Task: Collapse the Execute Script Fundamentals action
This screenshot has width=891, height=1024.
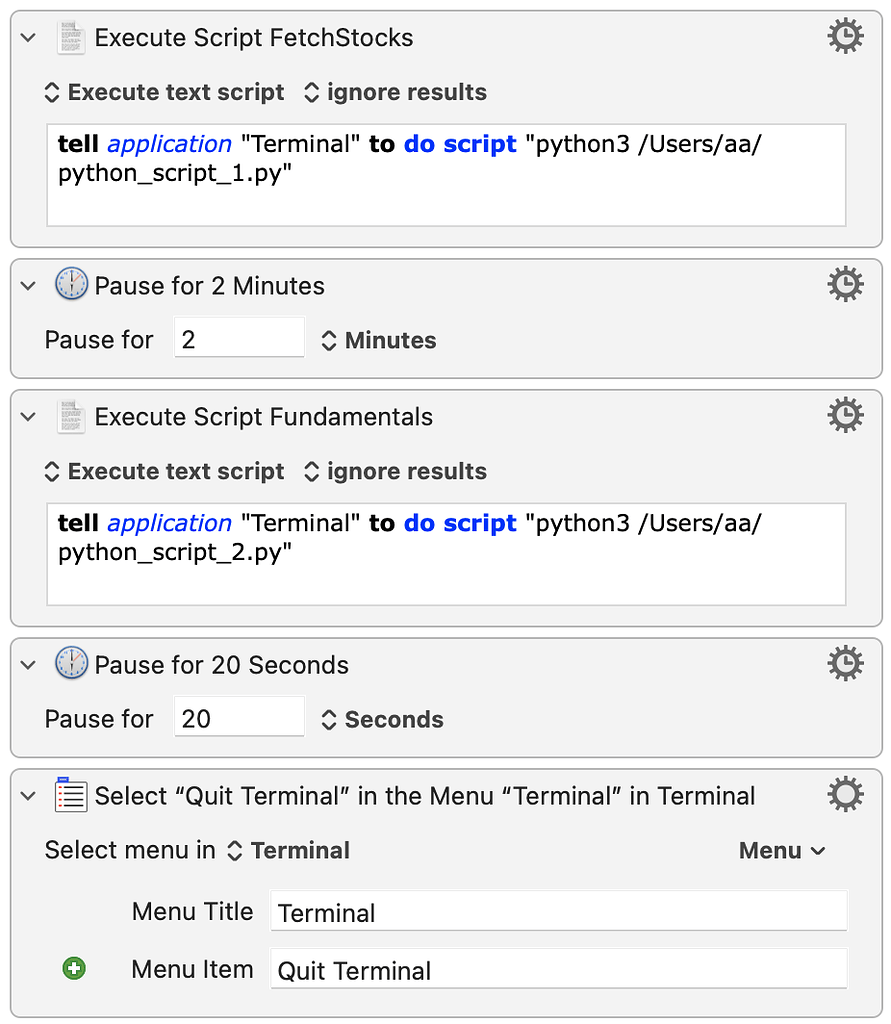Action: coord(28,417)
